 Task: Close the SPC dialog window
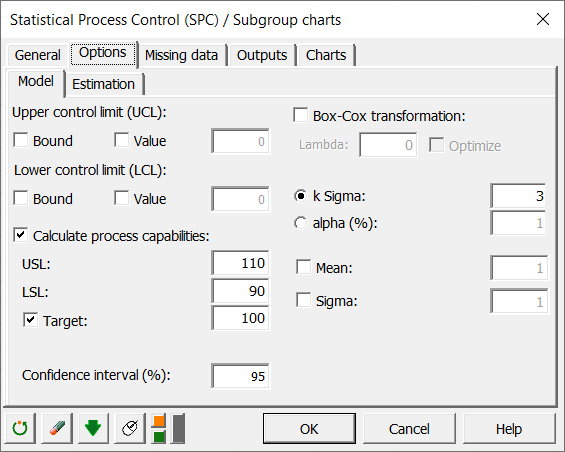click(x=543, y=19)
